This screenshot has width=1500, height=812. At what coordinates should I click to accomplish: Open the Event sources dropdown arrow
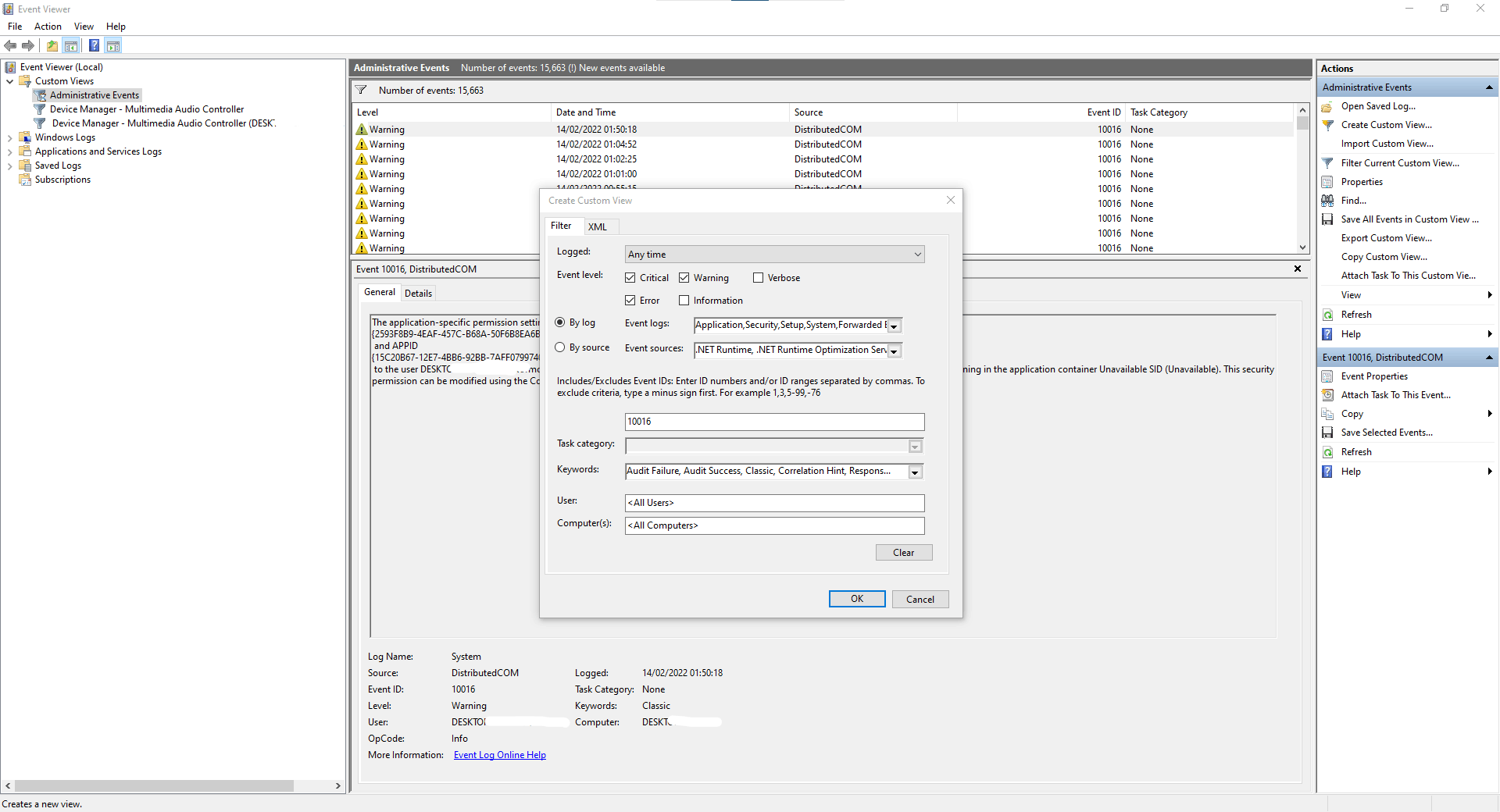click(x=895, y=351)
